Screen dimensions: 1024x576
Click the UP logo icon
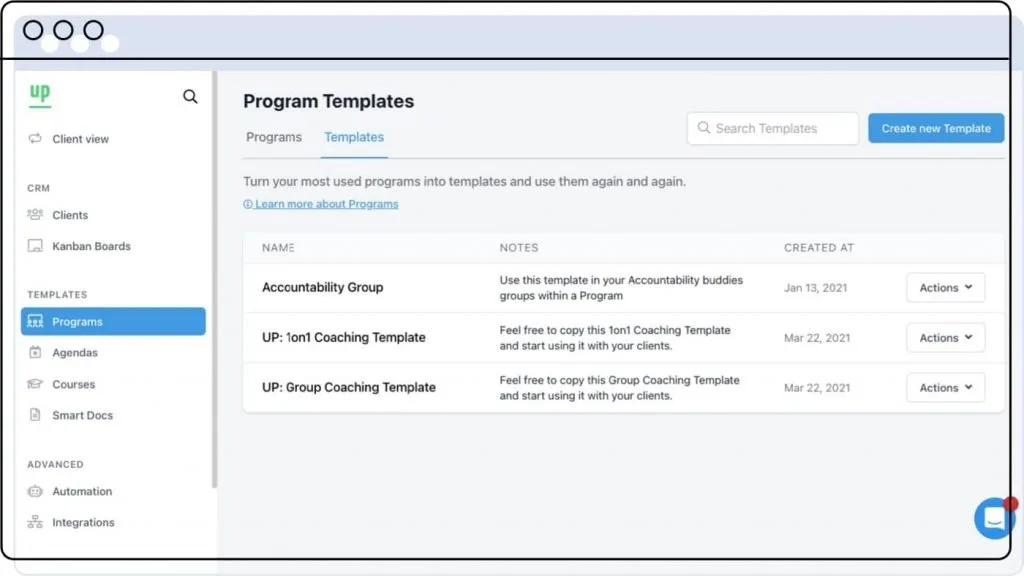pyautogui.click(x=40, y=95)
